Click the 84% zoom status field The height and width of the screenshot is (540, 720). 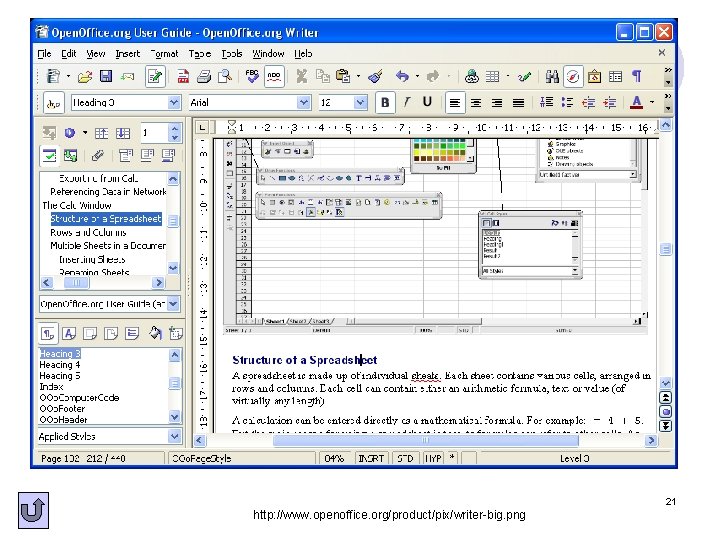pos(334,458)
